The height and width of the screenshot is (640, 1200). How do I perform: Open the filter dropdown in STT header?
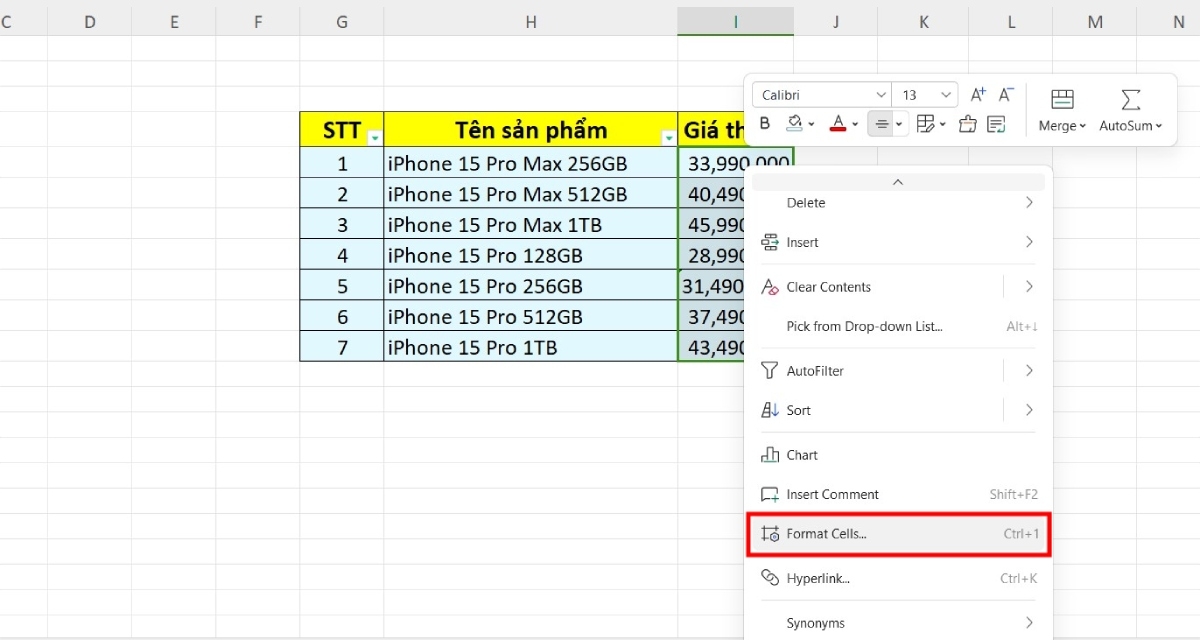374,138
